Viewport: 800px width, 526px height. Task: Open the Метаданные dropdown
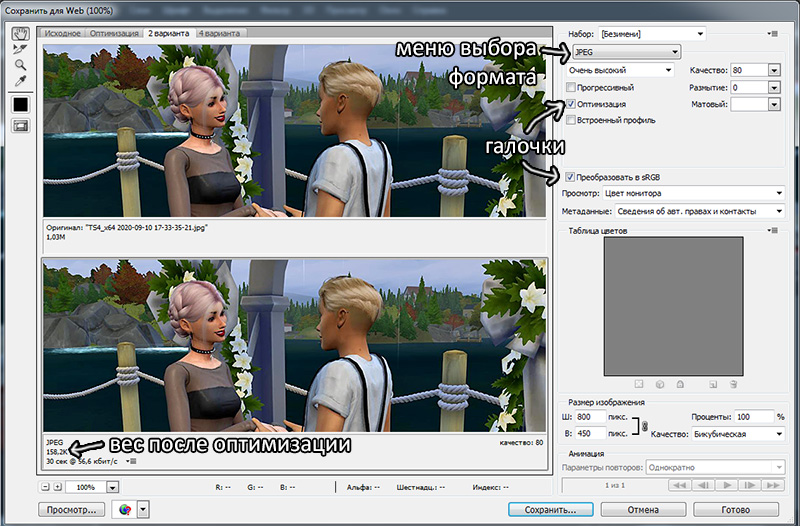pos(699,211)
